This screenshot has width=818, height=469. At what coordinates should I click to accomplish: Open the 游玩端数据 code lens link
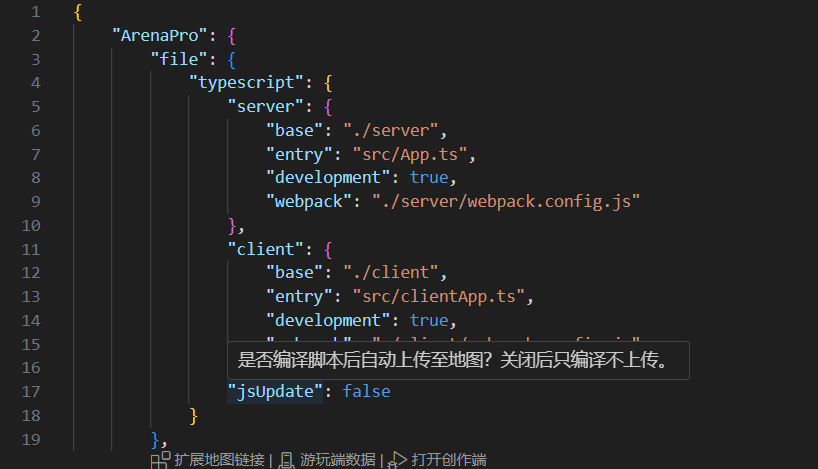tap(339, 460)
